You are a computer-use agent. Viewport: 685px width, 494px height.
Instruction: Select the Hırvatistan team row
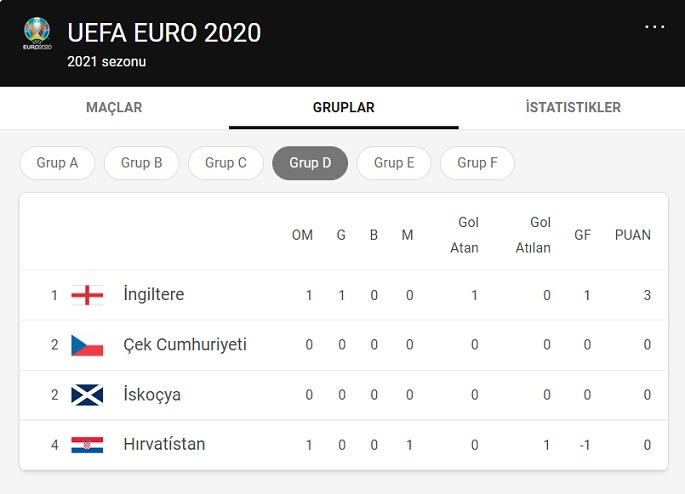click(x=164, y=445)
